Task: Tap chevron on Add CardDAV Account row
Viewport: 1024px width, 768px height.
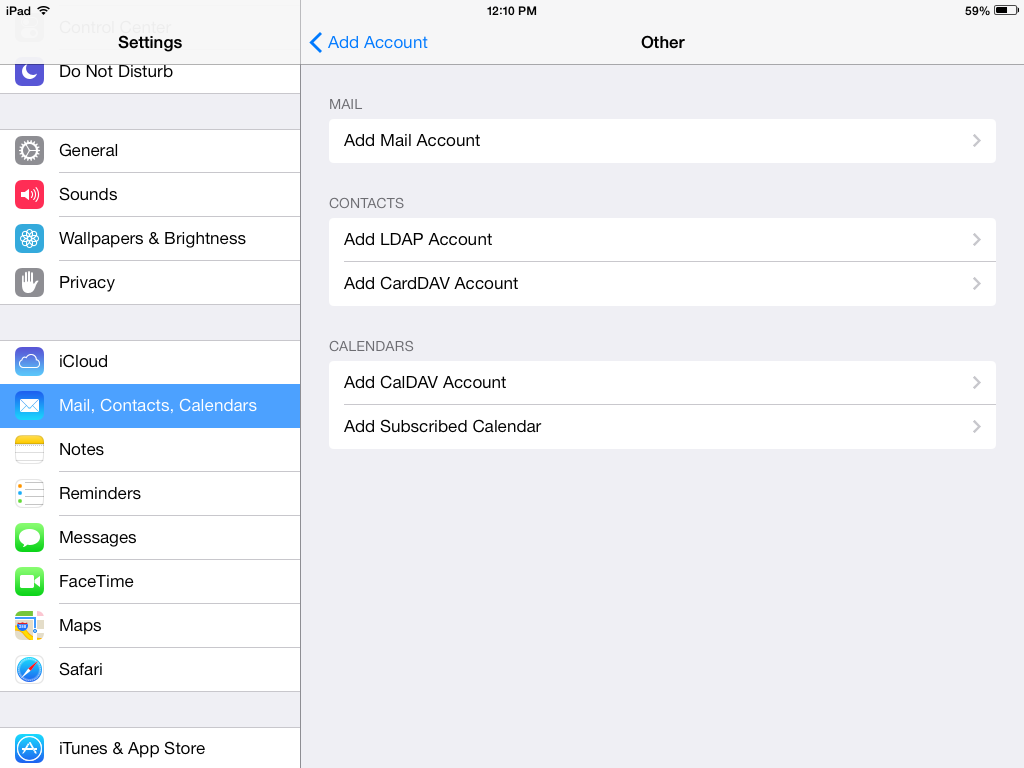Action: pos(976,283)
